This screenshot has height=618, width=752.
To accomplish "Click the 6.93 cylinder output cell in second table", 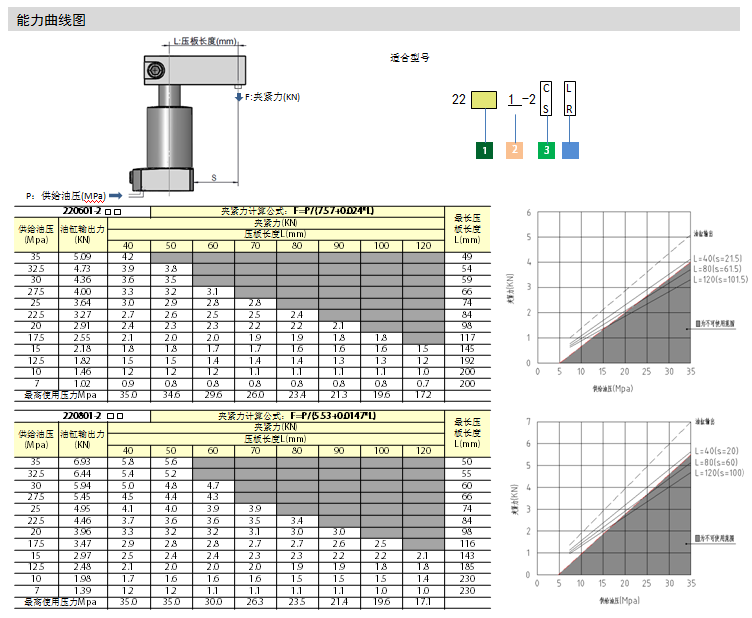I will pos(82,461).
